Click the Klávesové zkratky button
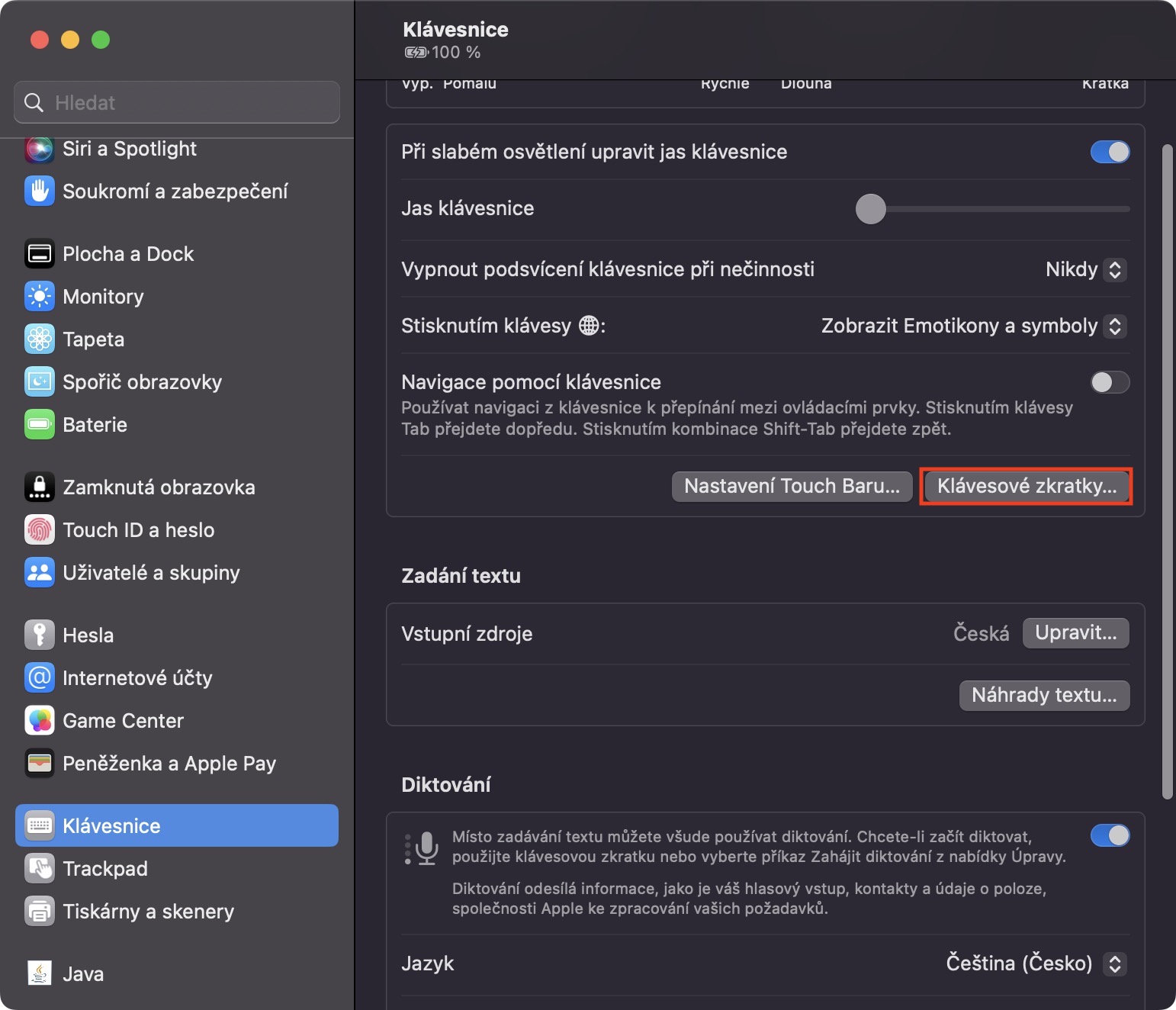This screenshot has height=1010, width=1176. click(x=1026, y=486)
